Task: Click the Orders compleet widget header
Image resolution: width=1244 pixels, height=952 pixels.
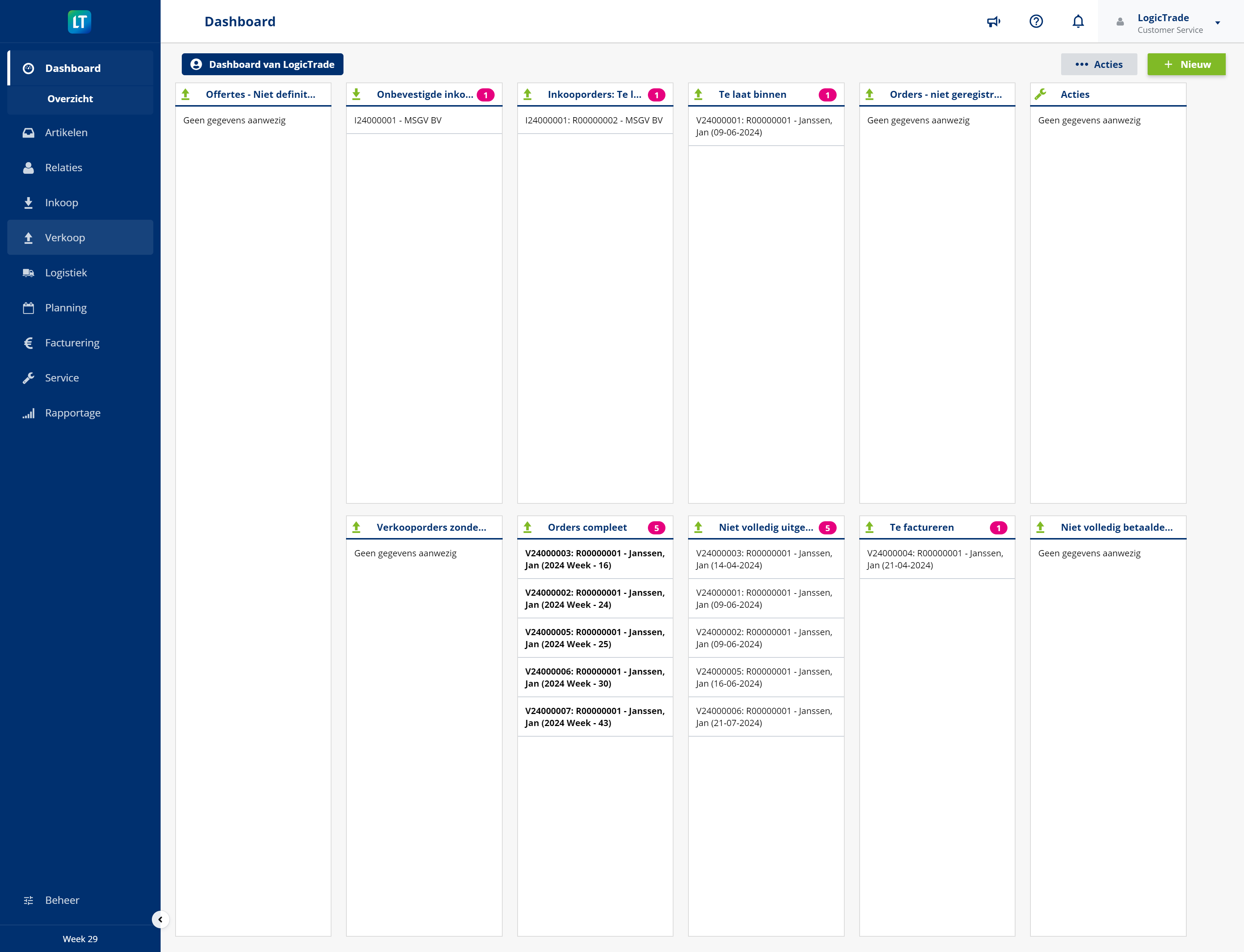Action: point(595,527)
